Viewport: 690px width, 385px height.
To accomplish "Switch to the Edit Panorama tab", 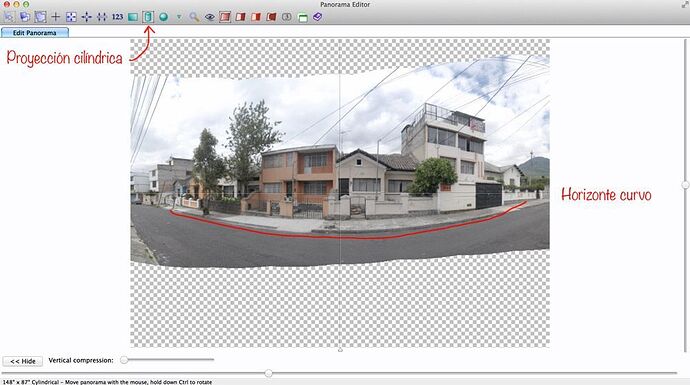I will tap(35, 33).
